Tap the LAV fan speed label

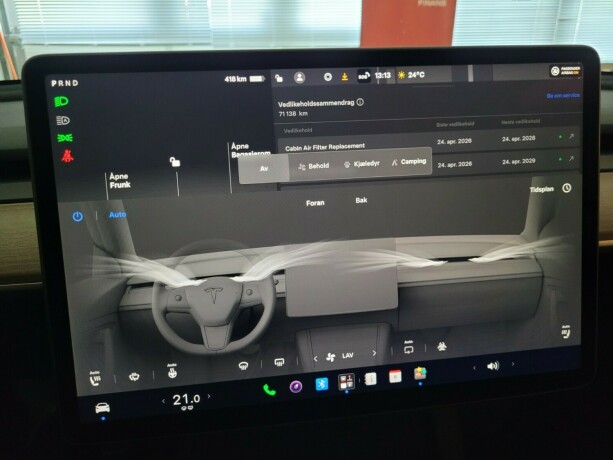tap(348, 355)
